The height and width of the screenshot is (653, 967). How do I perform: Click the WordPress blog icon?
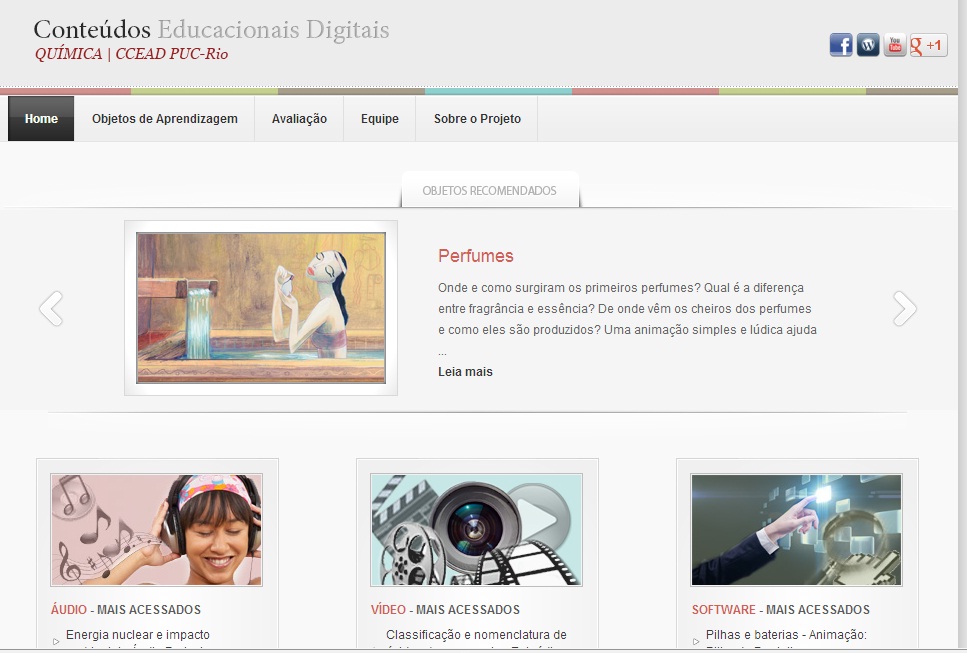[x=868, y=45]
